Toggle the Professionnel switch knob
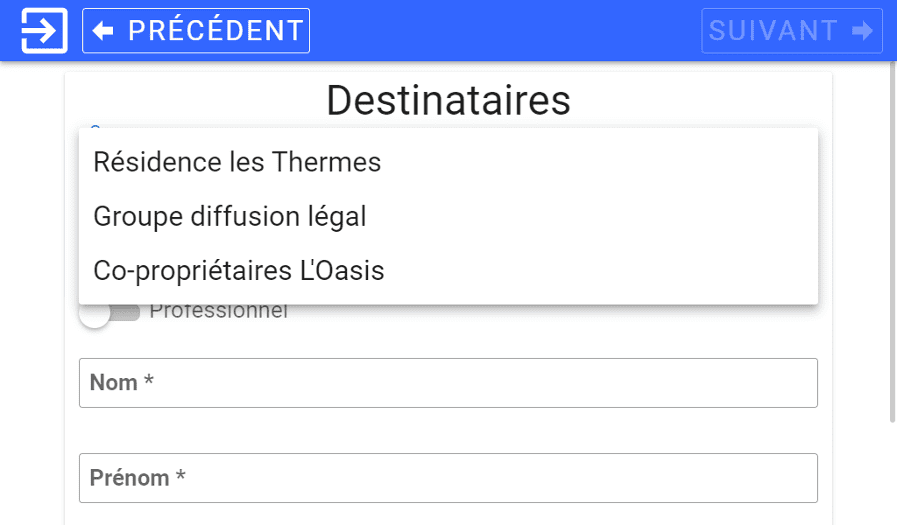Screen dimensions: 898x526 point(94,313)
